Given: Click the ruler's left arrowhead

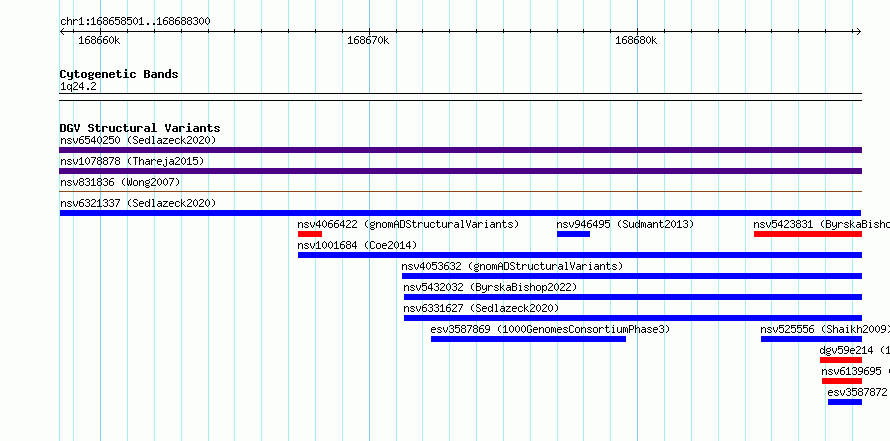Looking at the screenshot, I should click(x=62, y=31).
